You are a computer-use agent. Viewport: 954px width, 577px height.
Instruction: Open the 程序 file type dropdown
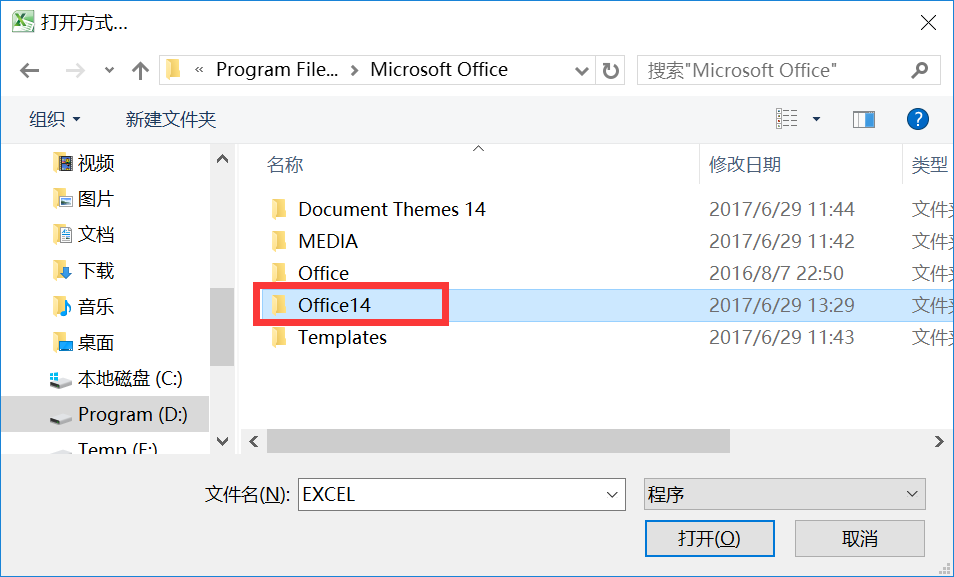[784, 494]
